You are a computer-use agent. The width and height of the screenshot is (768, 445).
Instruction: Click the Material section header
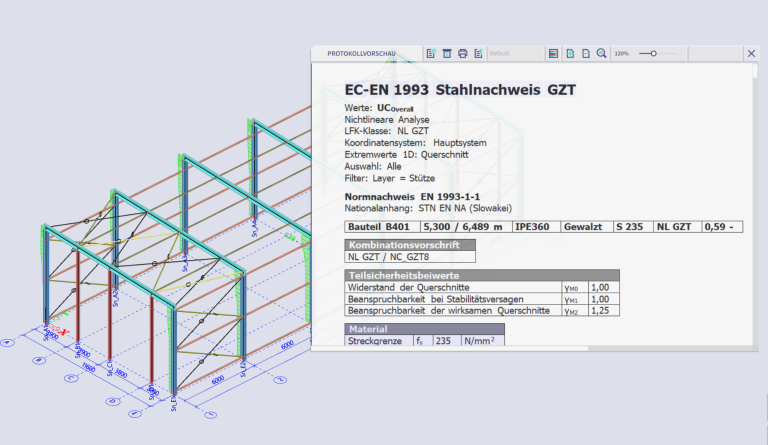(x=370, y=329)
